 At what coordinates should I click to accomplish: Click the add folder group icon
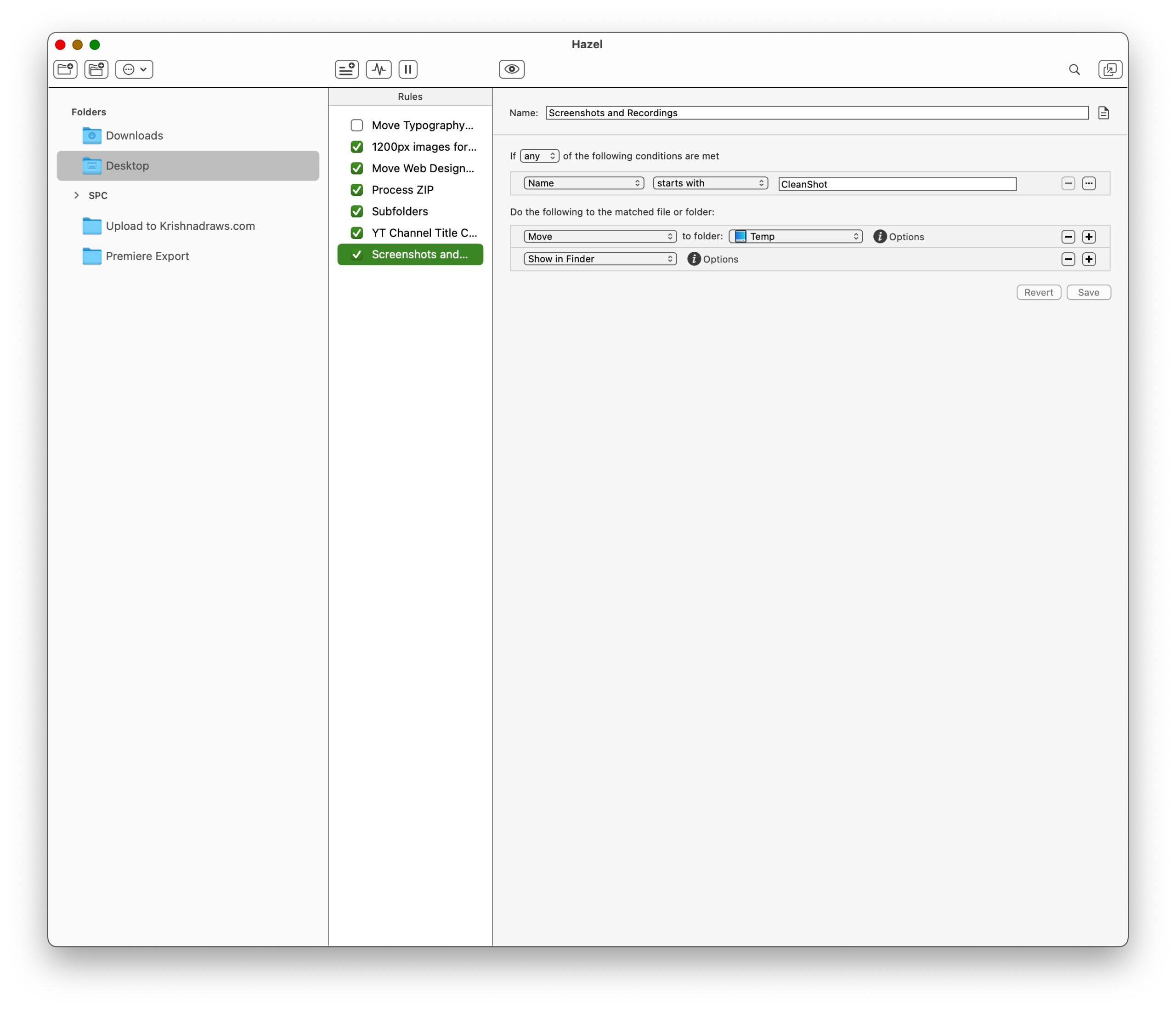[96, 69]
